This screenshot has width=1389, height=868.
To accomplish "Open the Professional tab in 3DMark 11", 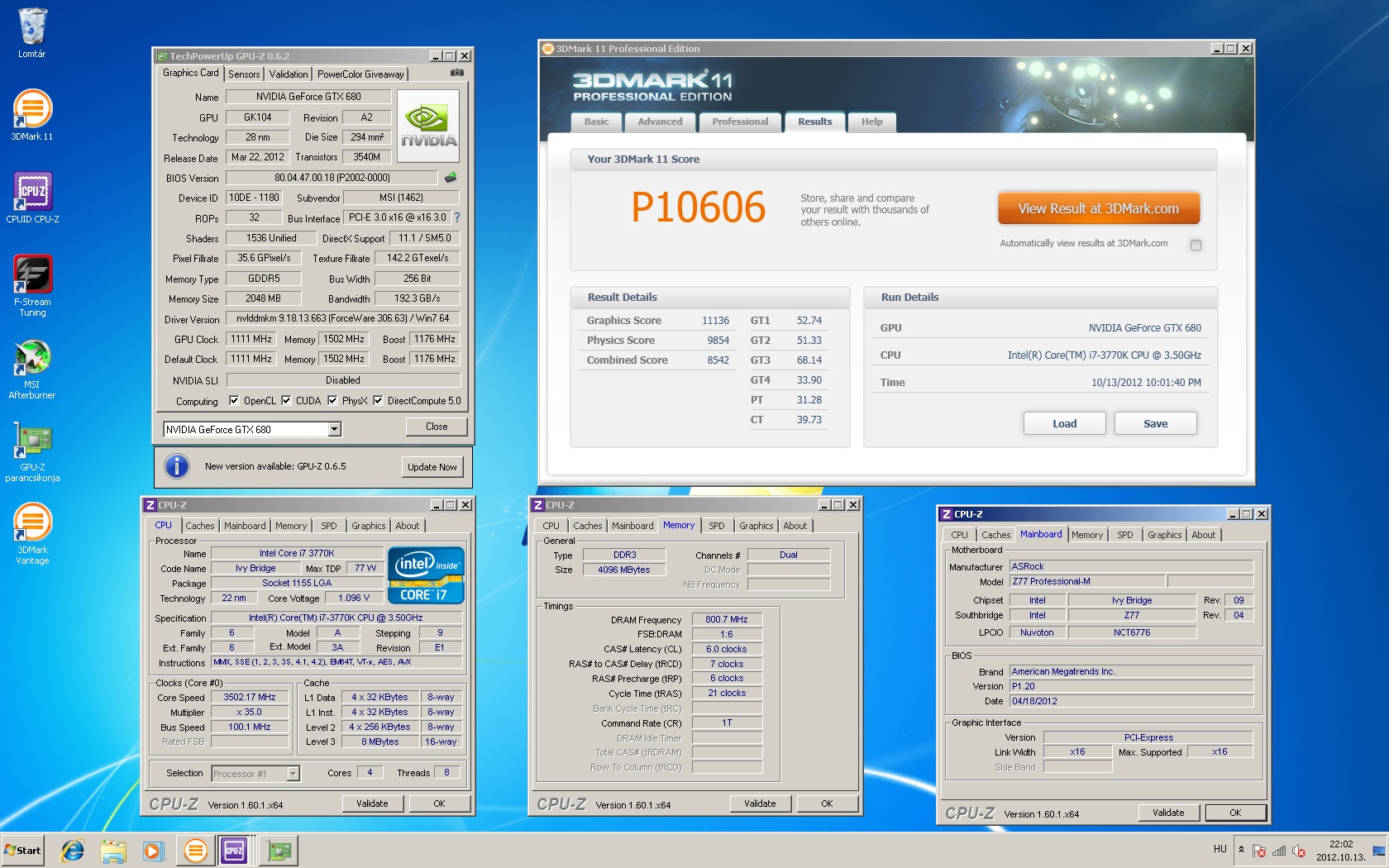I will [x=740, y=122].
